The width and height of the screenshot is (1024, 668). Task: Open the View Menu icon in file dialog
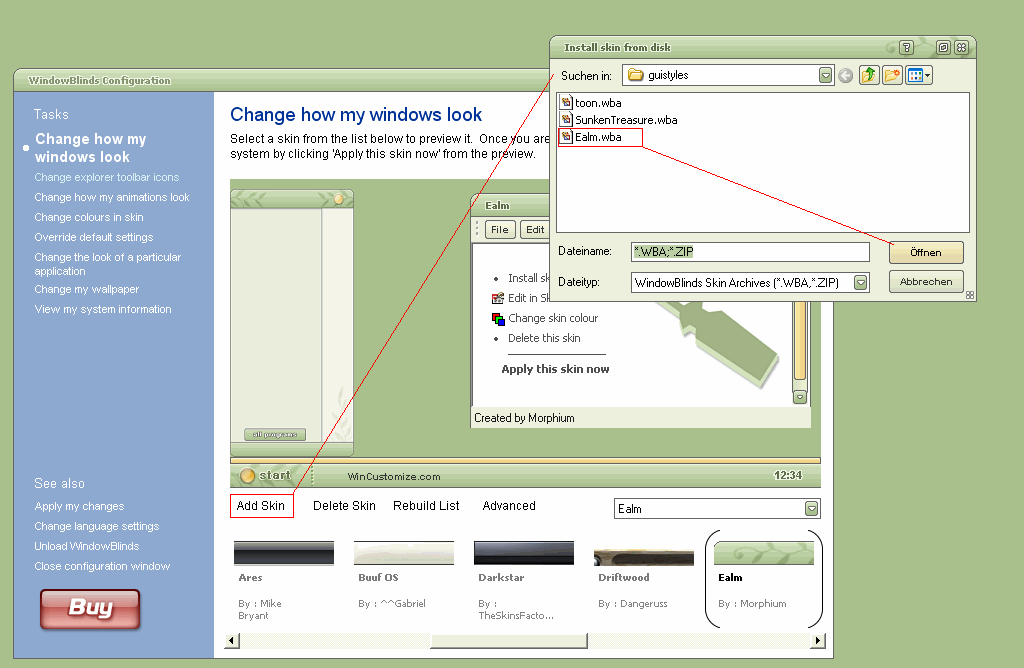(x=918, y=75)
